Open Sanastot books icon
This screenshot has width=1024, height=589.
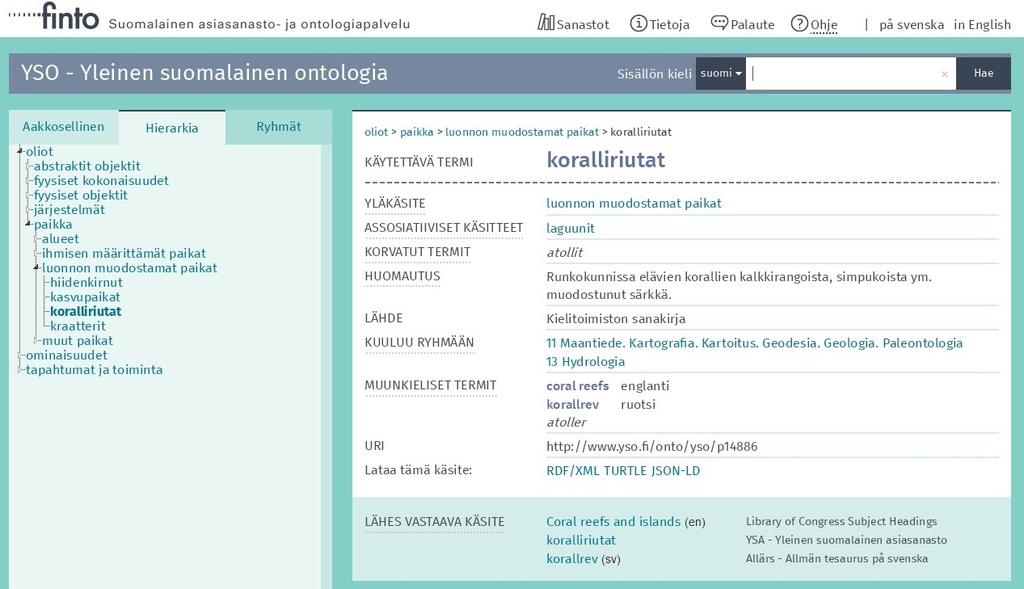coord(546,23)
